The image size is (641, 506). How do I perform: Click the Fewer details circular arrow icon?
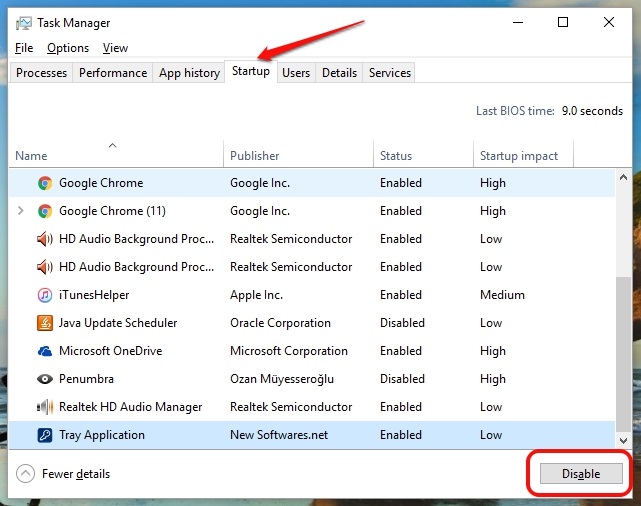[x=25, y=474]
